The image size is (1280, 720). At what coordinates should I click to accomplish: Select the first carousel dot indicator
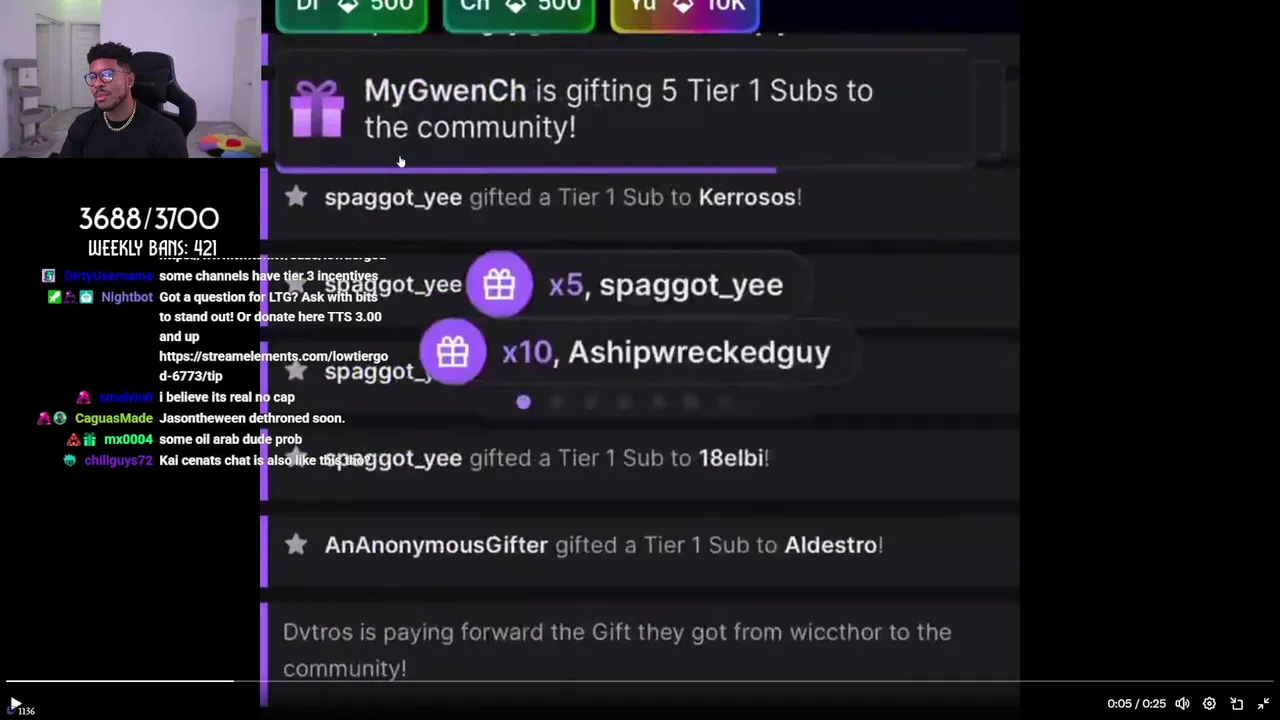click(523, 402)
